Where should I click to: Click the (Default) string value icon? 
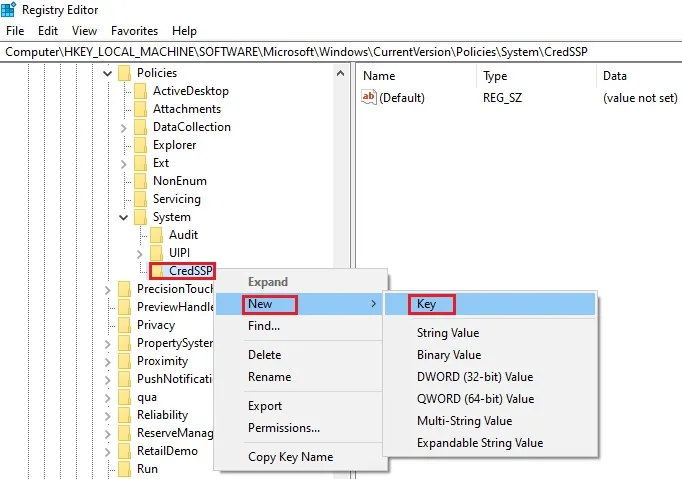(x=369, y=97)
